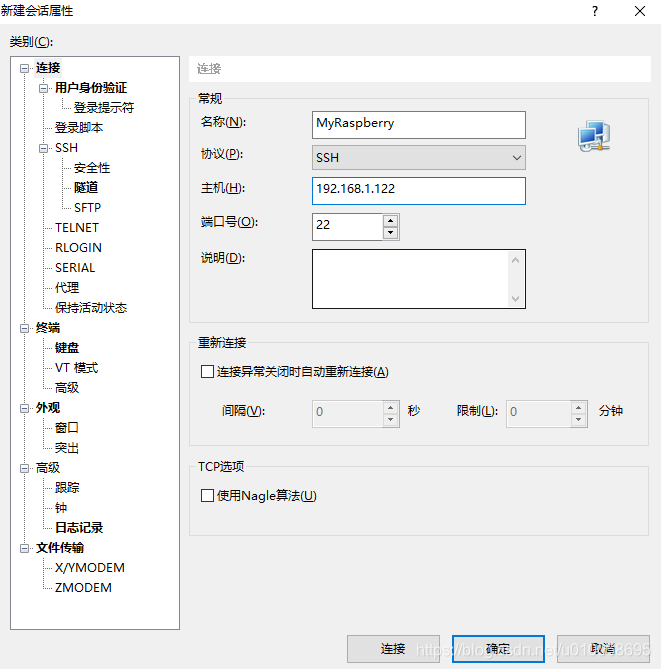This screenshot has height=669, width=661.
Task: Select 外观 in the category tree
Action: 48,408
